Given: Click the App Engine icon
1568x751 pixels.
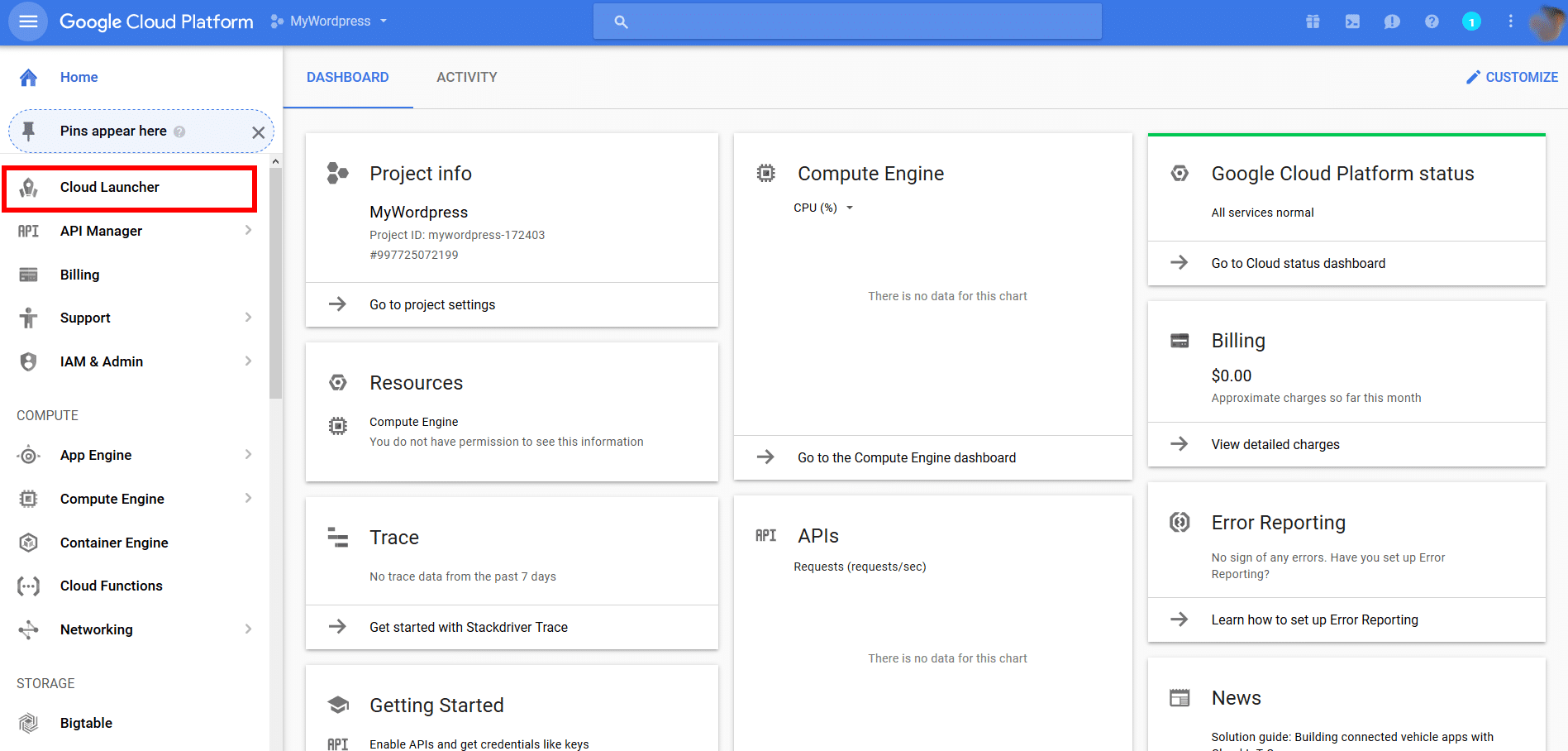Looking at the screenshot, I should click(x=29, y=455).
